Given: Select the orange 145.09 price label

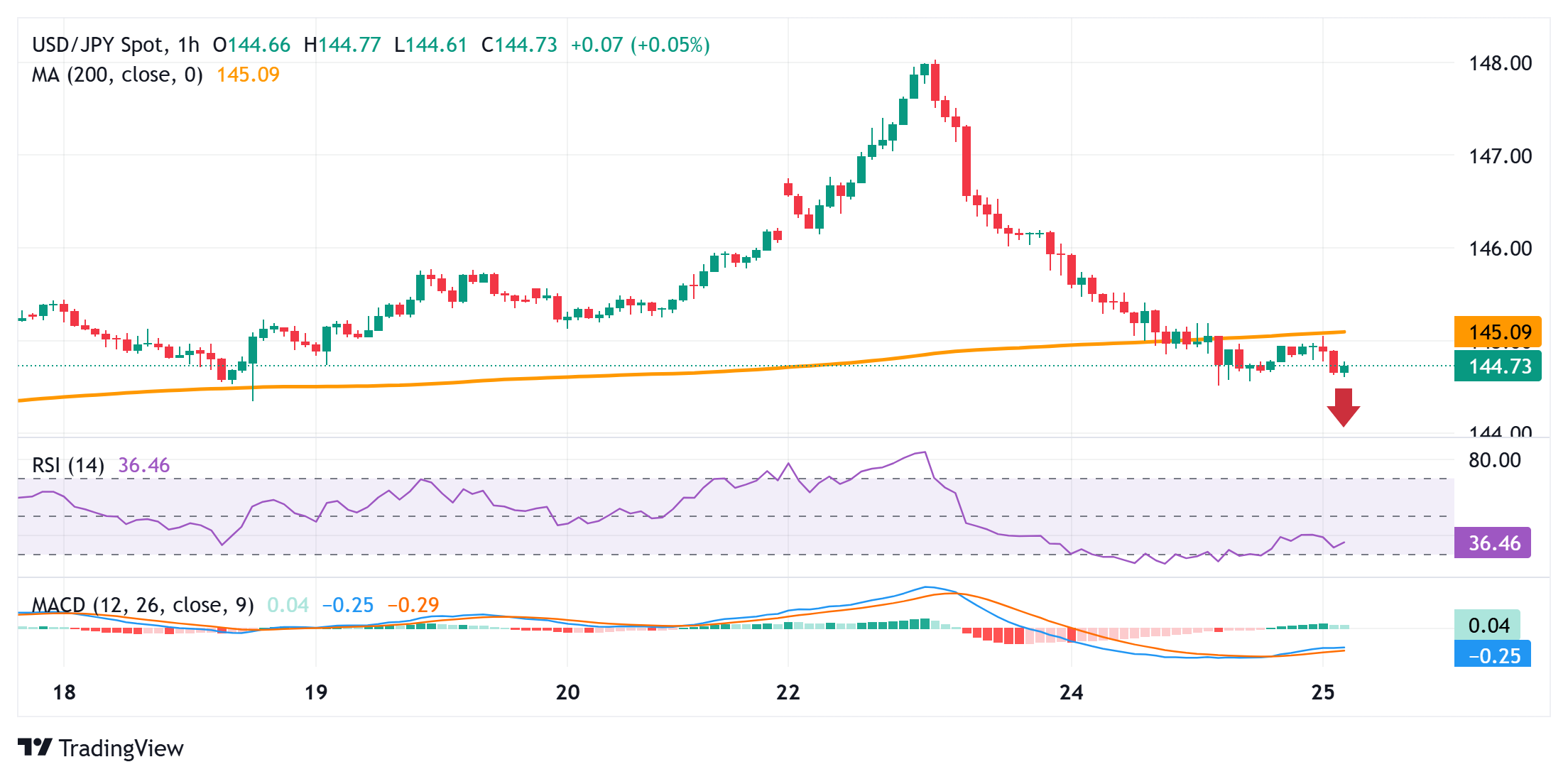Looking at the screenshot, I should (x=1497, y=332).
